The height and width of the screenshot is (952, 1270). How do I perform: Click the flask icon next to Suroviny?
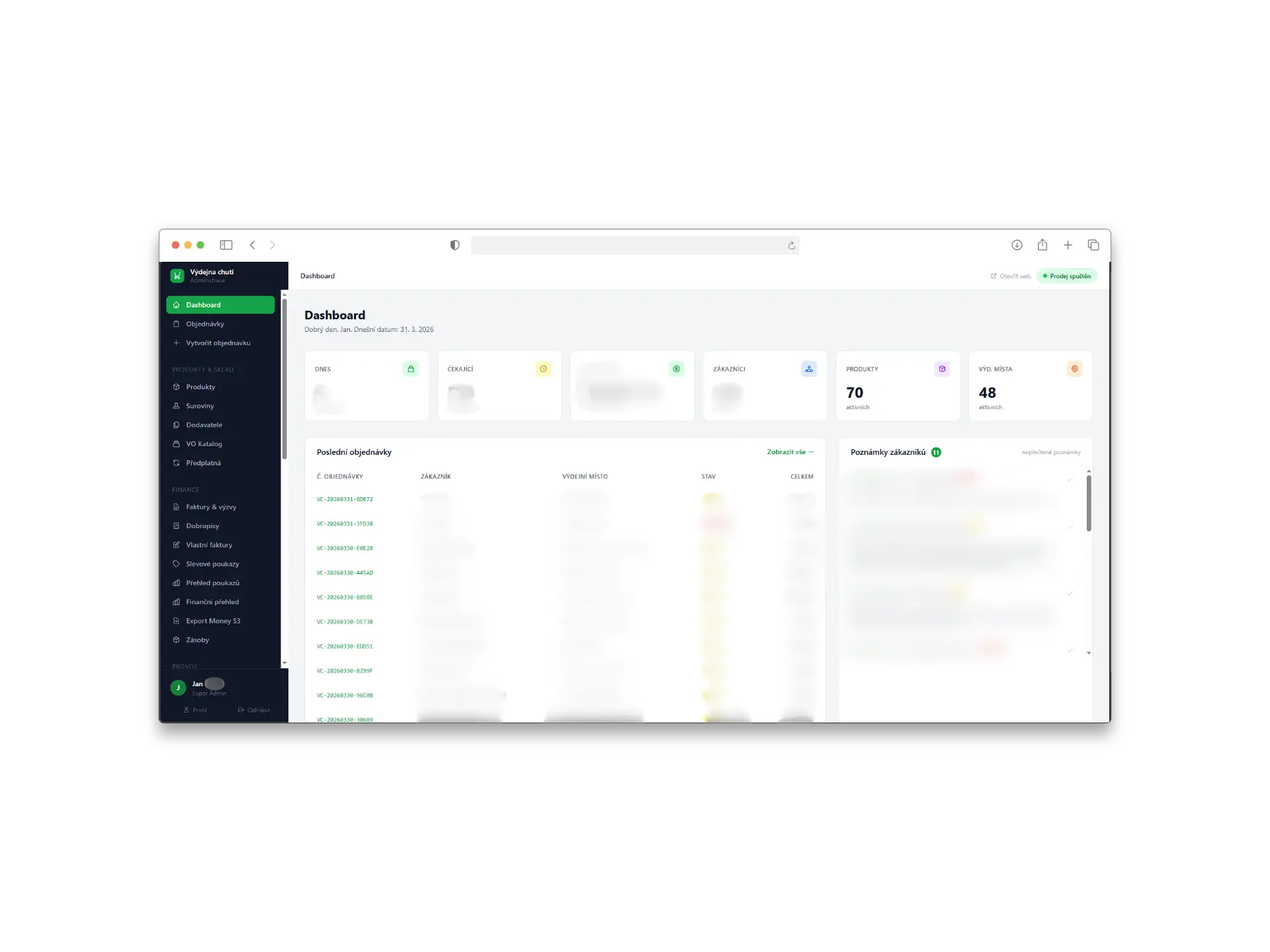176,406
